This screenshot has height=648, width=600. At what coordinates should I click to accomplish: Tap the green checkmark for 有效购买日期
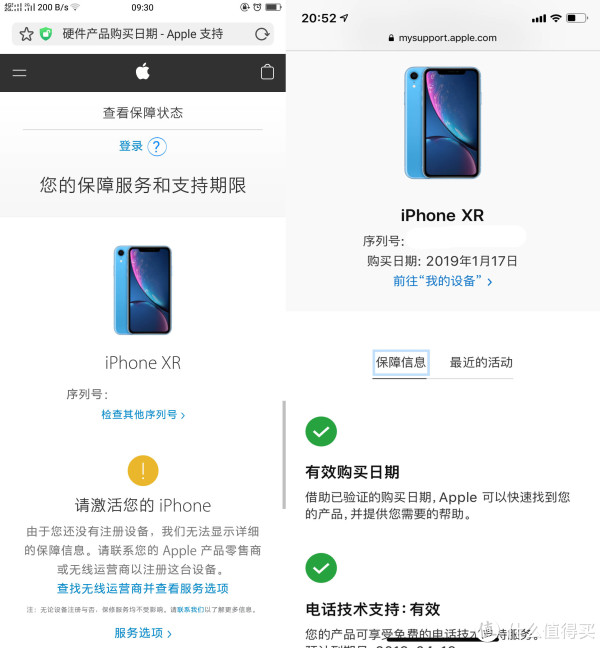pyautogui.click(x=321, y=431)
